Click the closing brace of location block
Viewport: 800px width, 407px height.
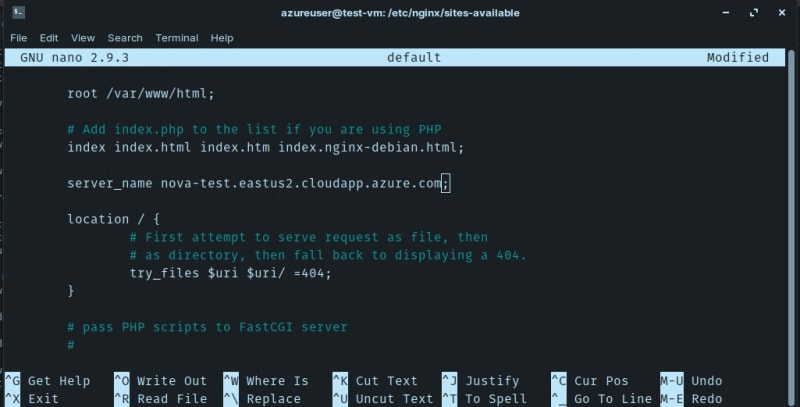pyautogui.click(x=71, y=291)
